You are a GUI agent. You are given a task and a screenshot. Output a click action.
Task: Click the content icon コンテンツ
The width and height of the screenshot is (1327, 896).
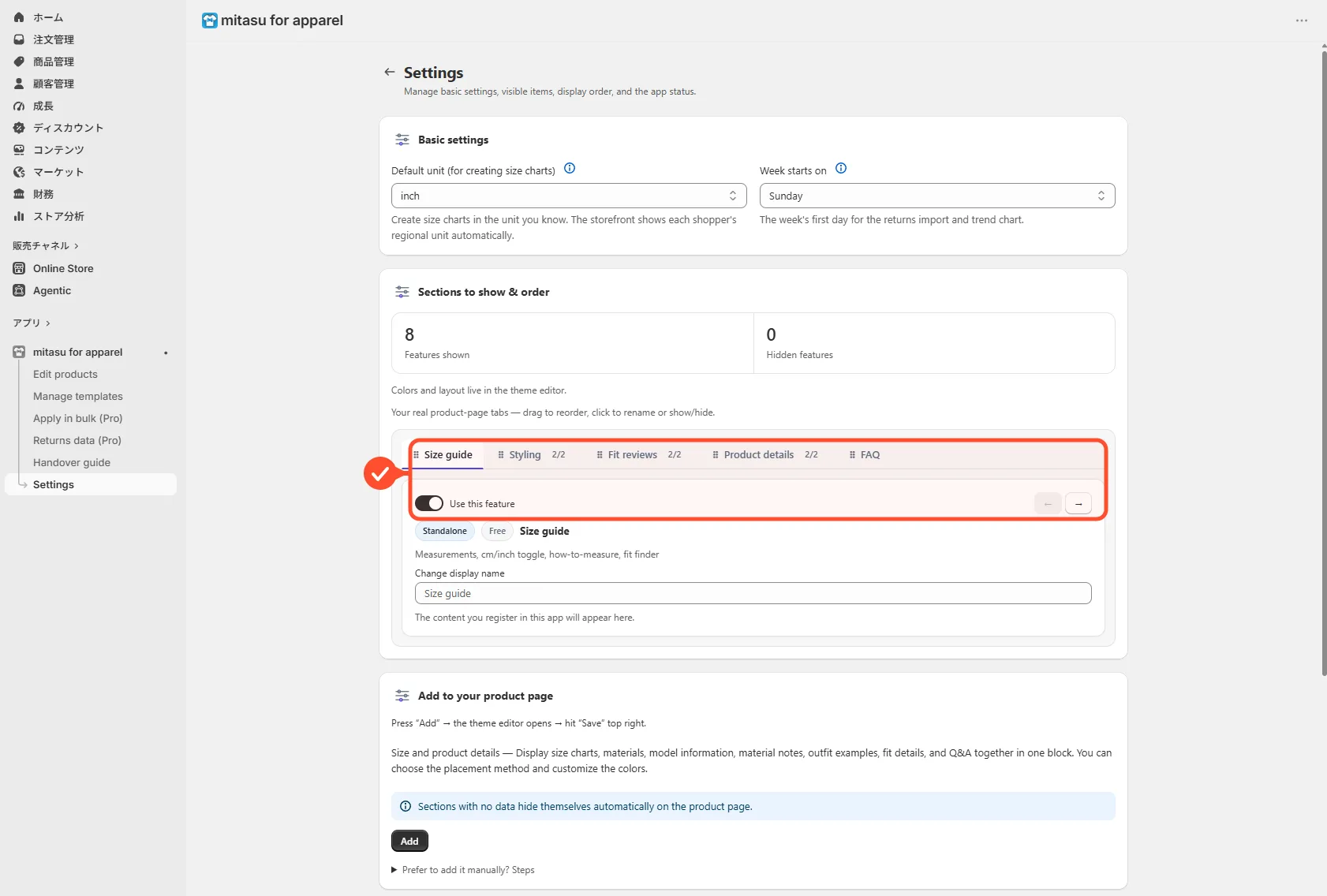click(19, 150)
